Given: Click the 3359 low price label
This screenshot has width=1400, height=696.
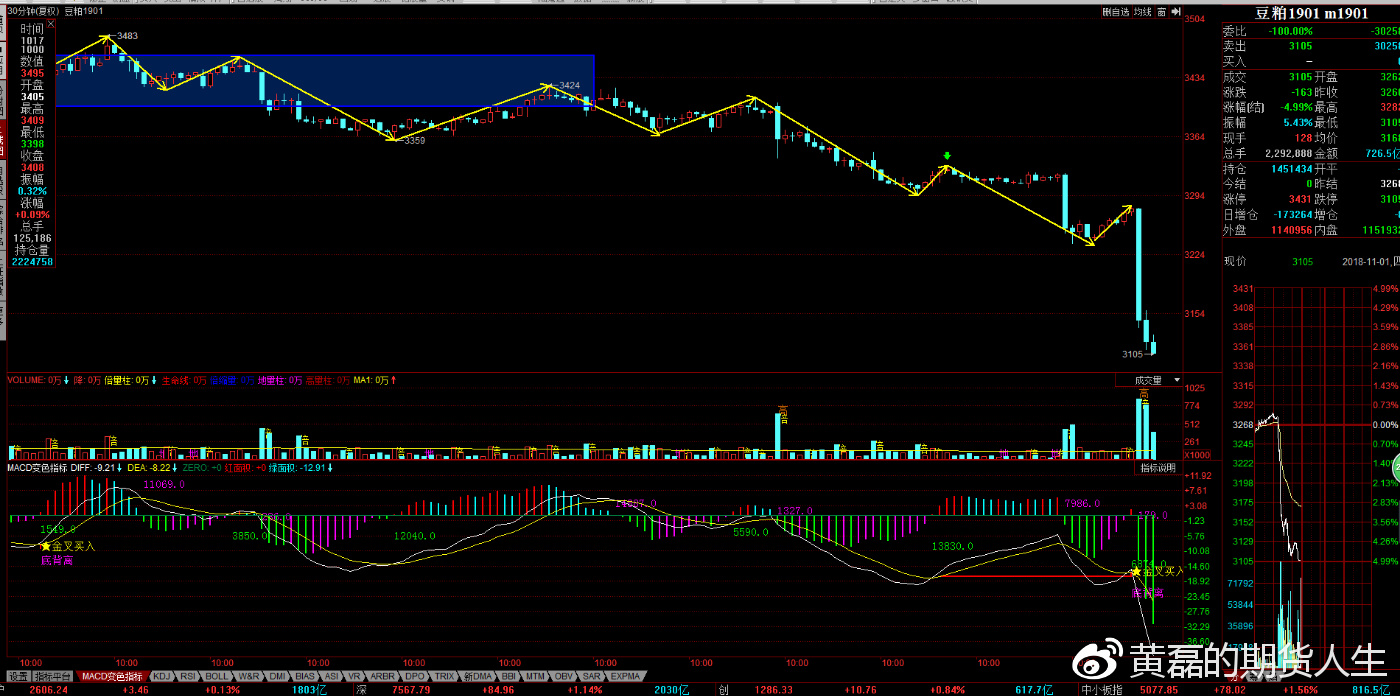Looking at the screenshot, I should tap(414, 141).
